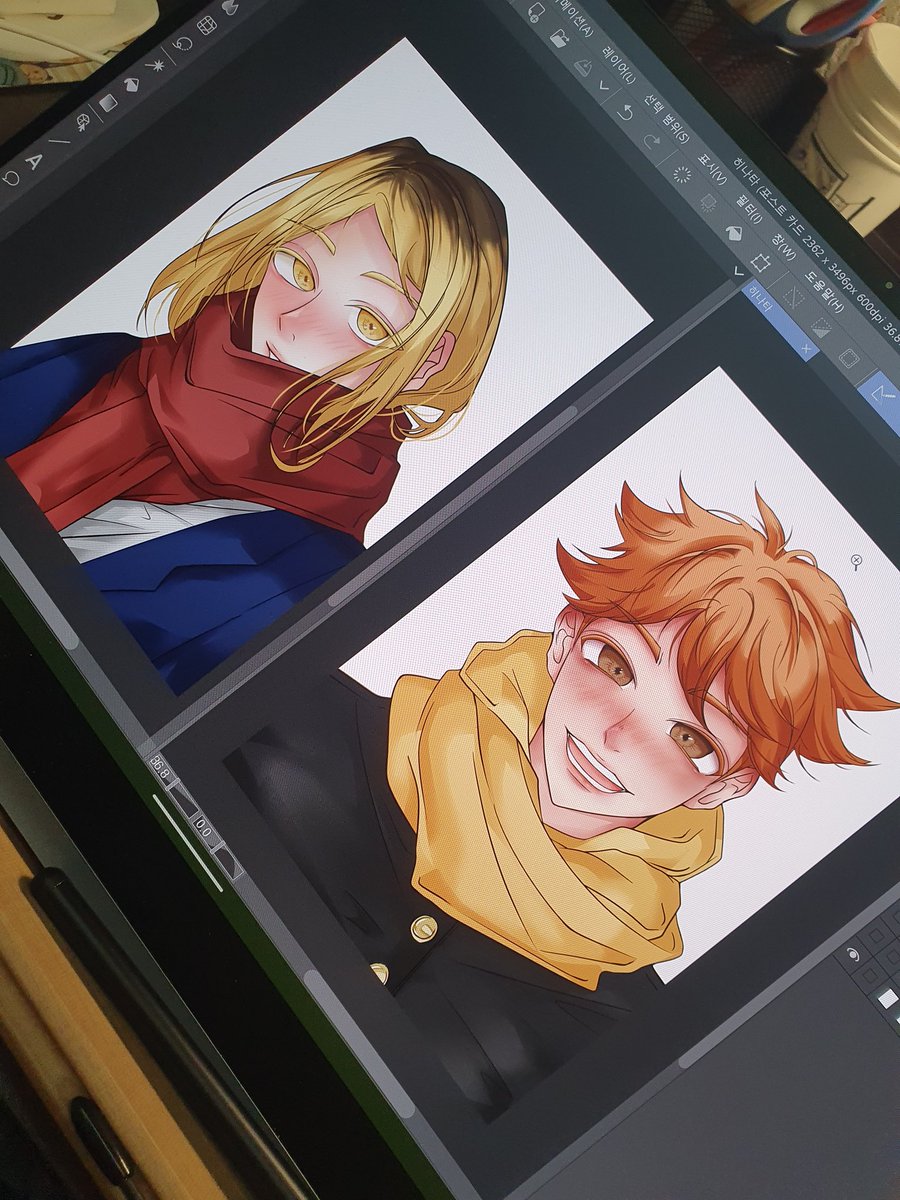Click the white layer swatch beside eye icon
Viewport: 900px width, 1200px height.
click(886, 998)
